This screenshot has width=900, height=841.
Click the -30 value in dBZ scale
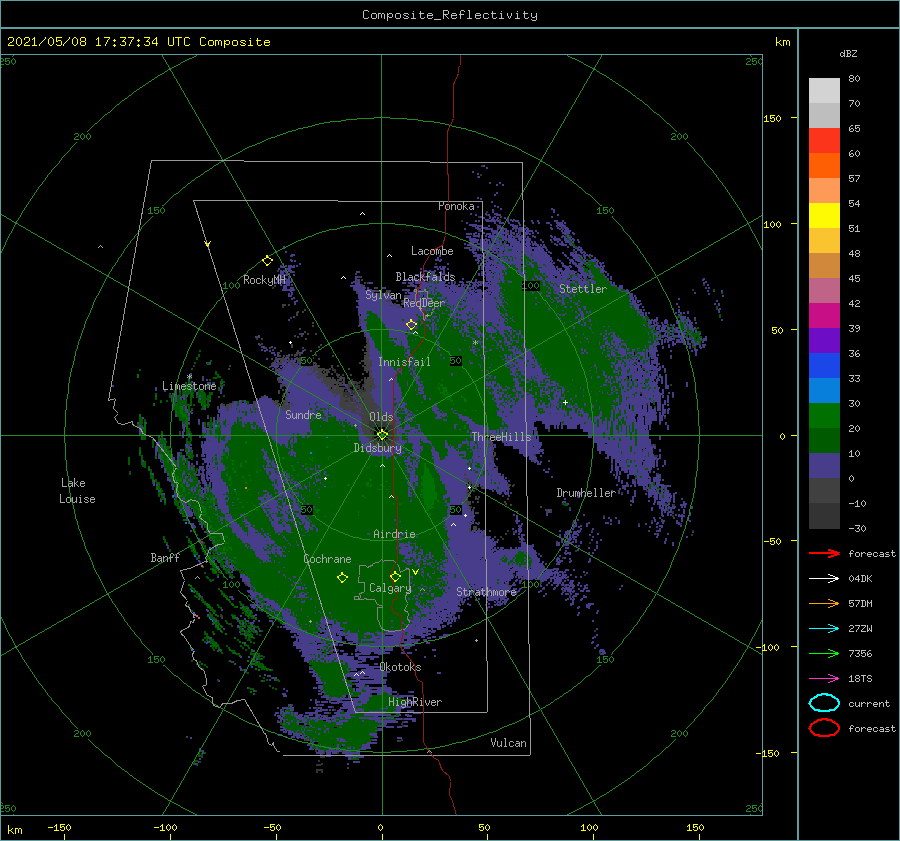858,528
